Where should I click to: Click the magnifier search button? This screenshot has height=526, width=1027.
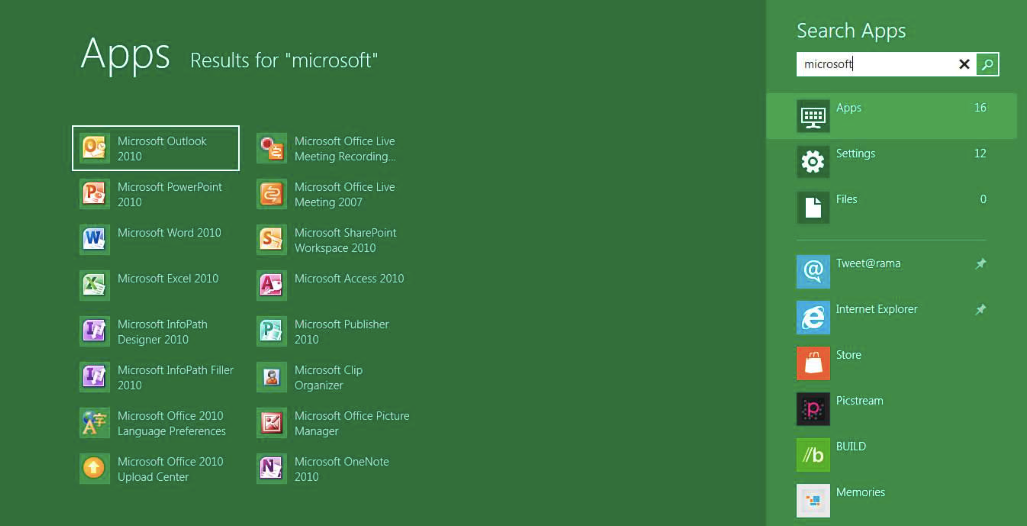point(988,64)
